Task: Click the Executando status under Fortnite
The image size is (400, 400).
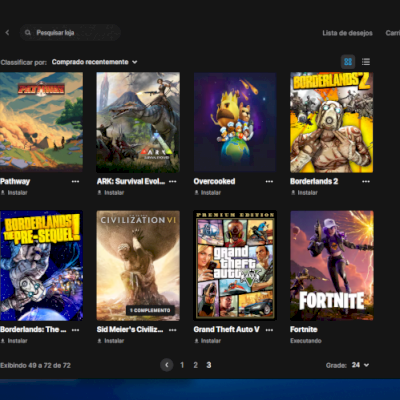Action: click(306, 341)
